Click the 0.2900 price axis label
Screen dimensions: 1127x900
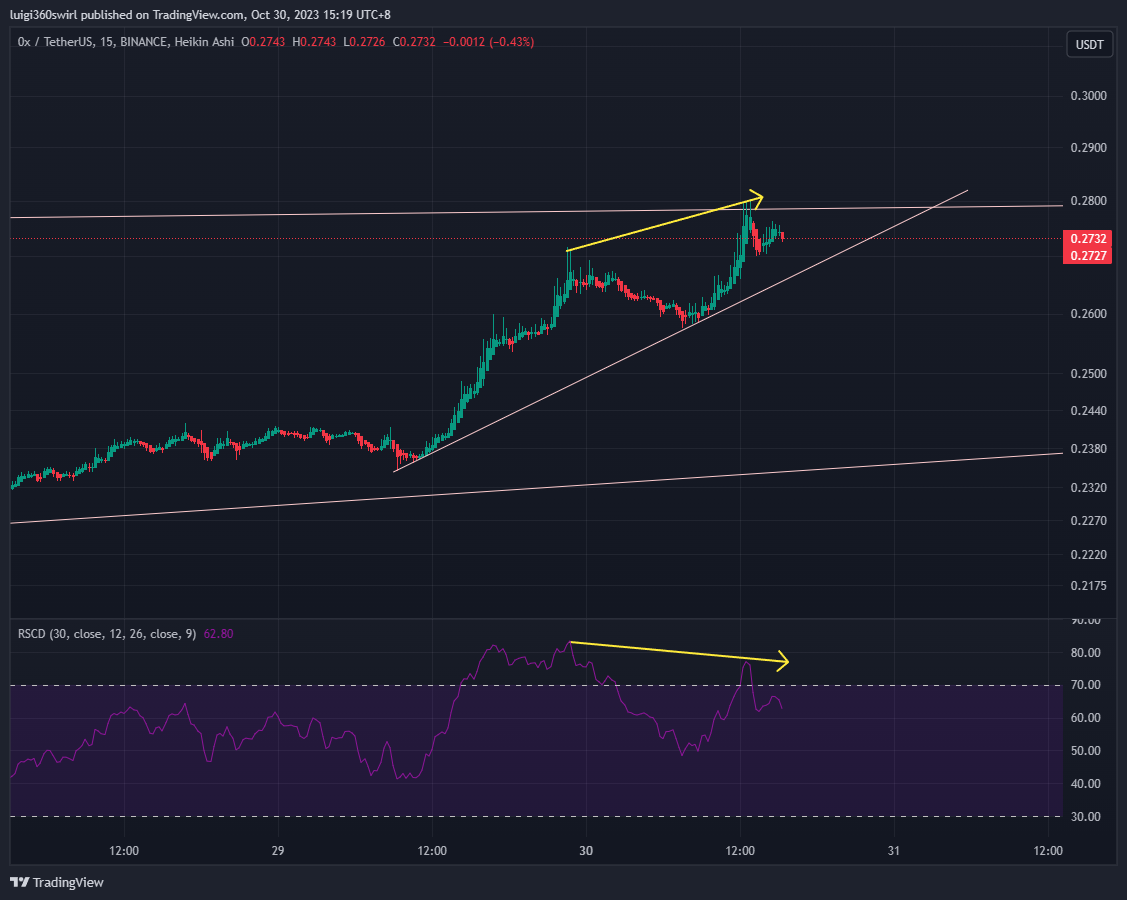(1088, 147)
